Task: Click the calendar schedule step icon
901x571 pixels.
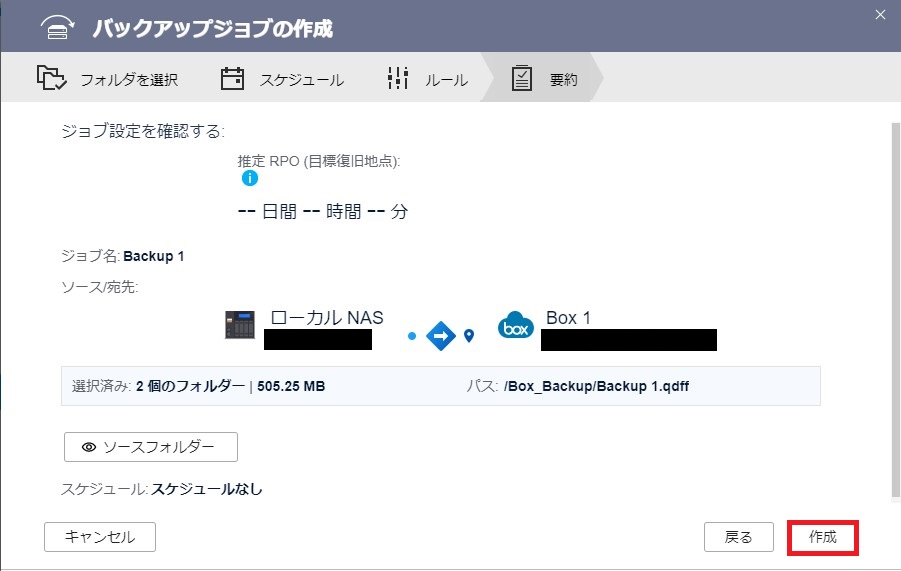Action: (x=232, y=78)
